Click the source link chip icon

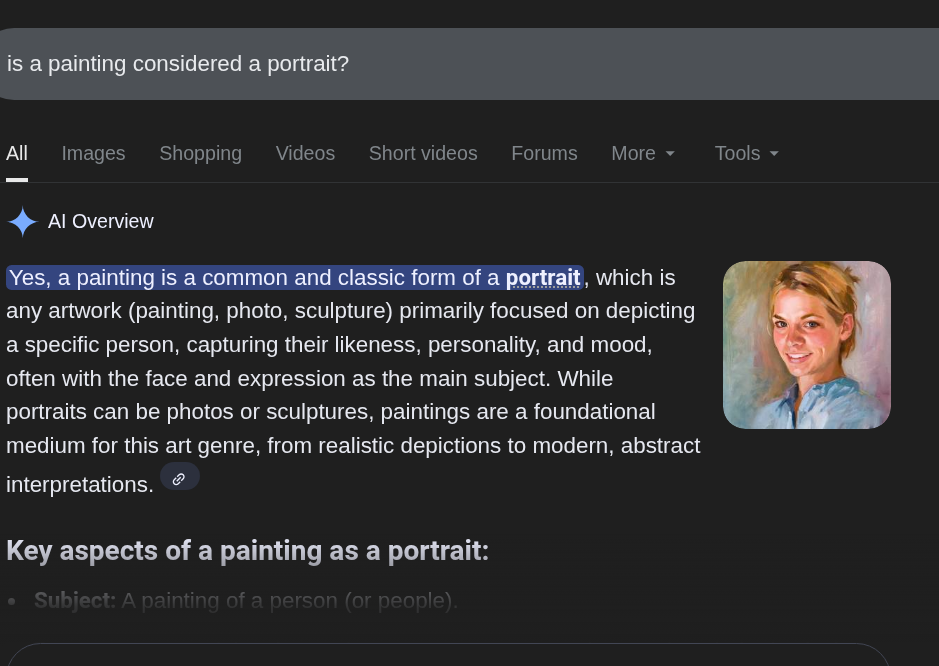click(x=179, y=478)
